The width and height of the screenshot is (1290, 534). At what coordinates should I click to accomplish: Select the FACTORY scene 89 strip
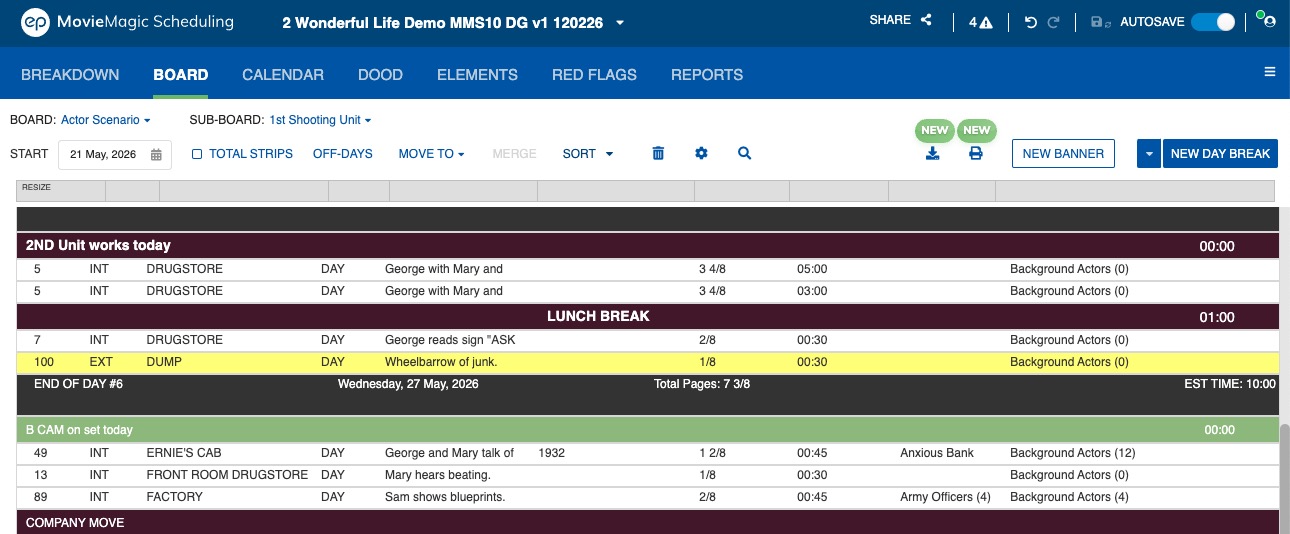(x=648, y=497)
